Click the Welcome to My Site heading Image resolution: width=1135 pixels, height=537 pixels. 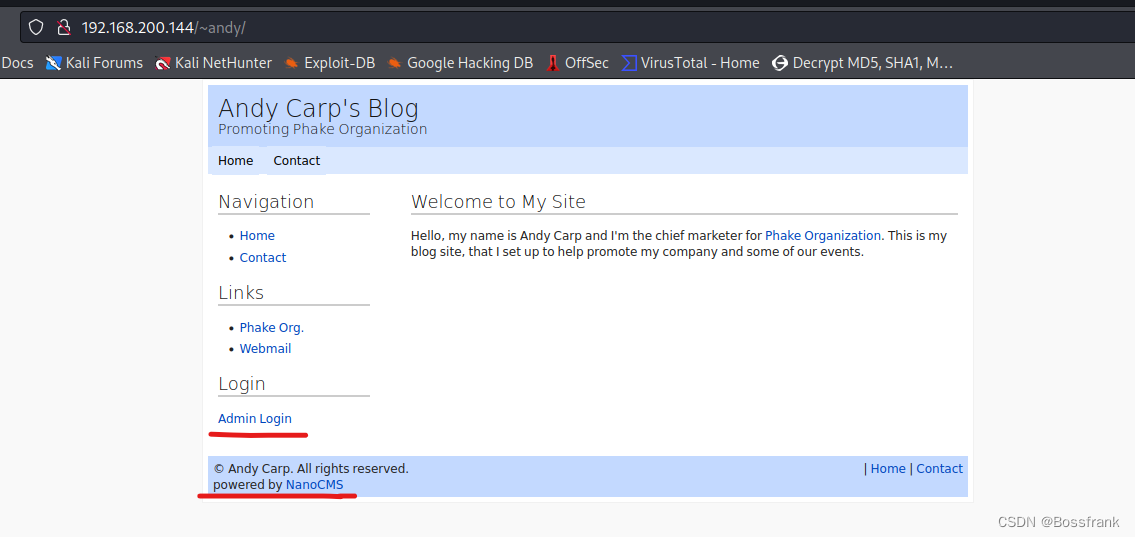pyautogui.click(x=498, y=201)
